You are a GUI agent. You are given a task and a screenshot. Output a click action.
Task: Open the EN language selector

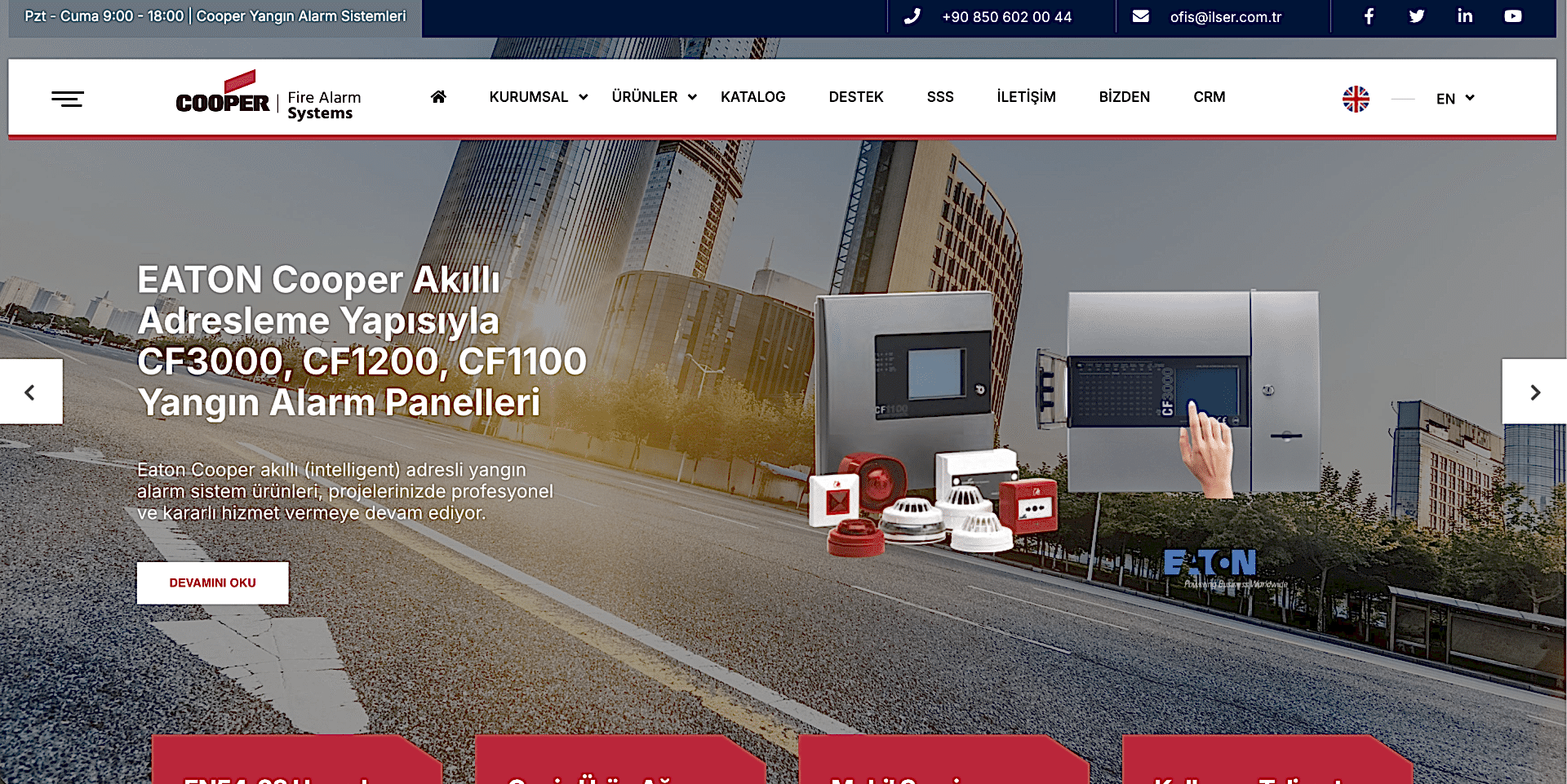click(x=1455, y=99)
